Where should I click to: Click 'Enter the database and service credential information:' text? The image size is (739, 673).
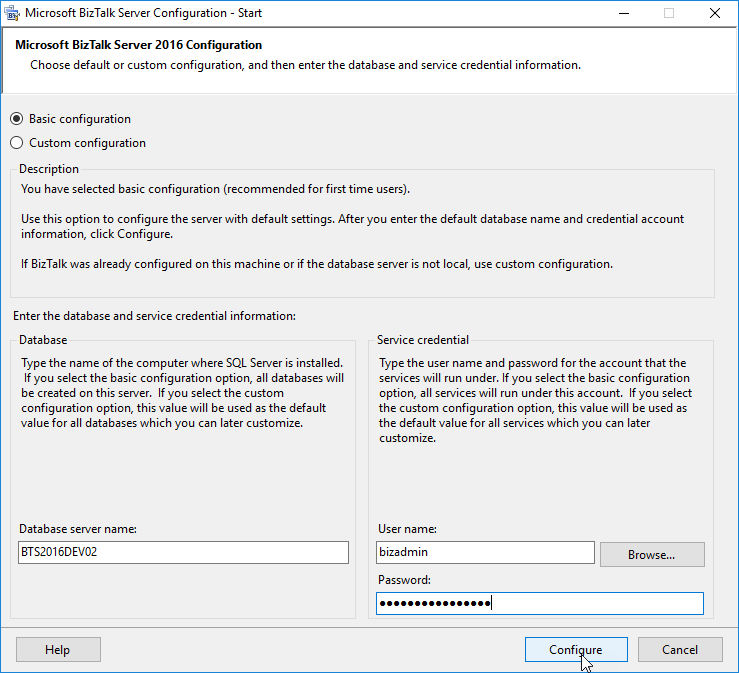[155, 316]
